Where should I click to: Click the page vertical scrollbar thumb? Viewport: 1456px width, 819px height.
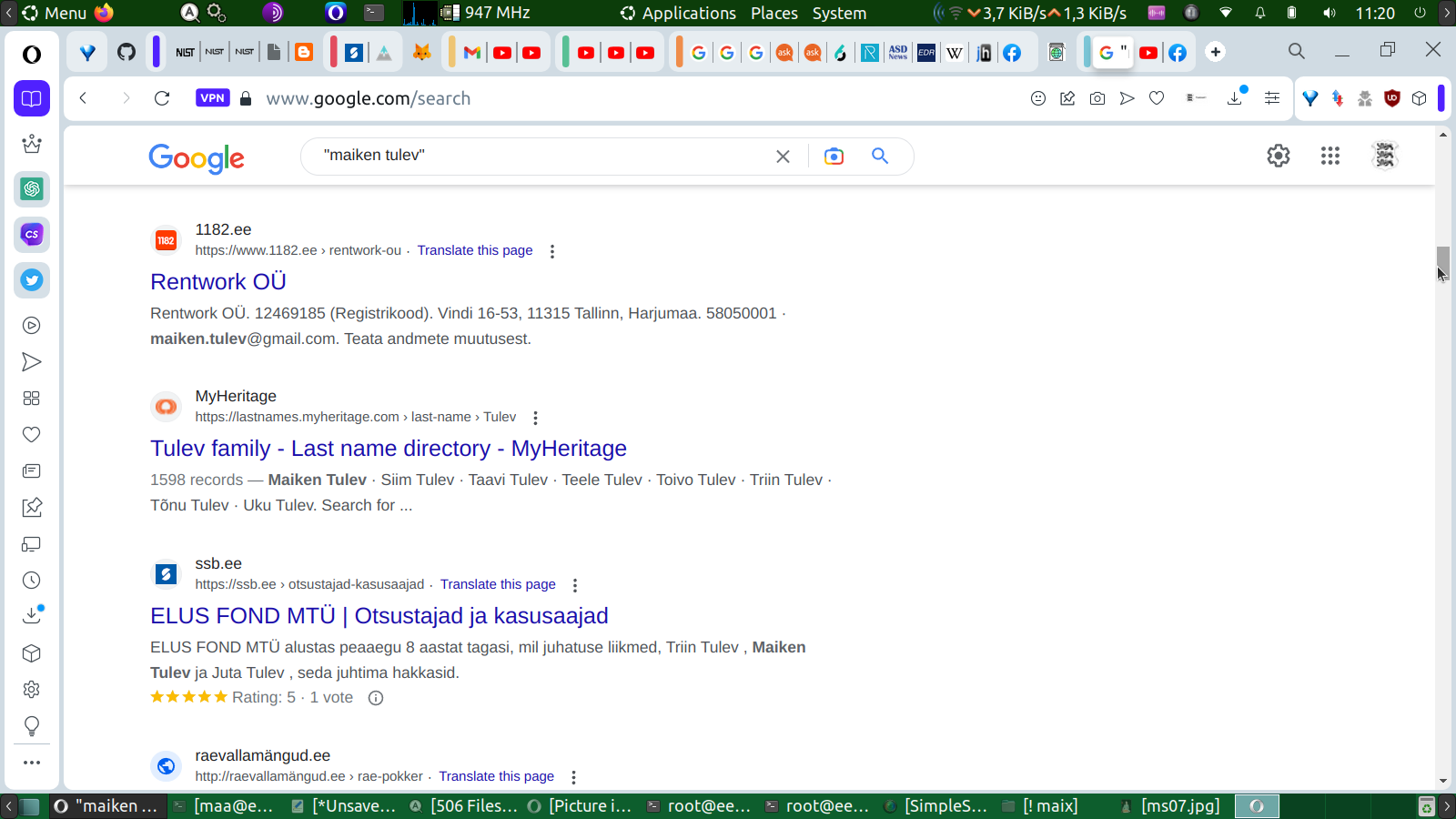point(1443,264)
